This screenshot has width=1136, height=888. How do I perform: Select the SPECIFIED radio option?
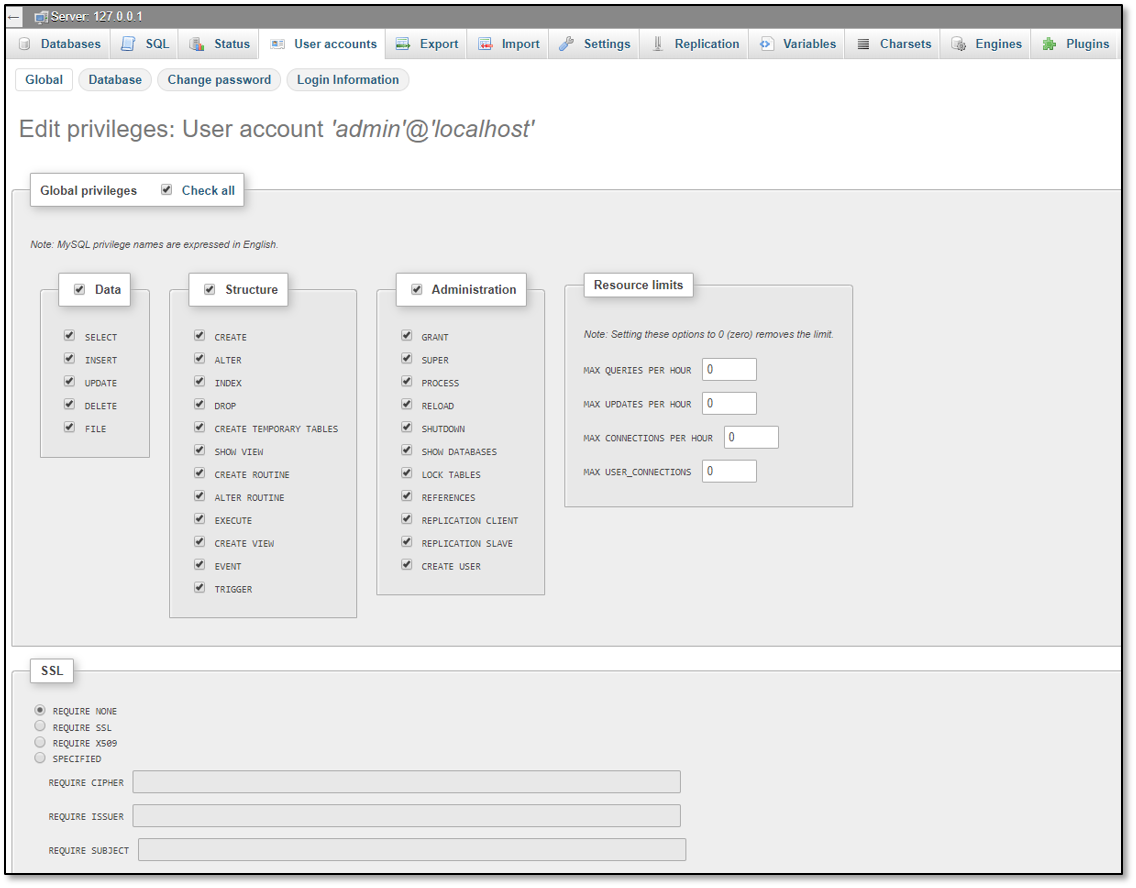(40, 758)
